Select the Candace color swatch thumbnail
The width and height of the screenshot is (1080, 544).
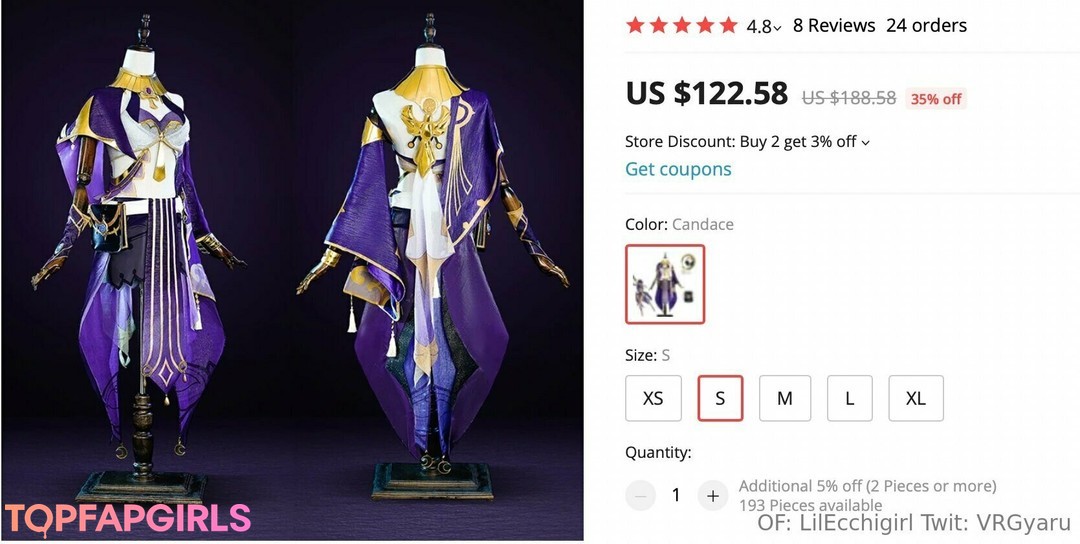(x=665, y=284)
